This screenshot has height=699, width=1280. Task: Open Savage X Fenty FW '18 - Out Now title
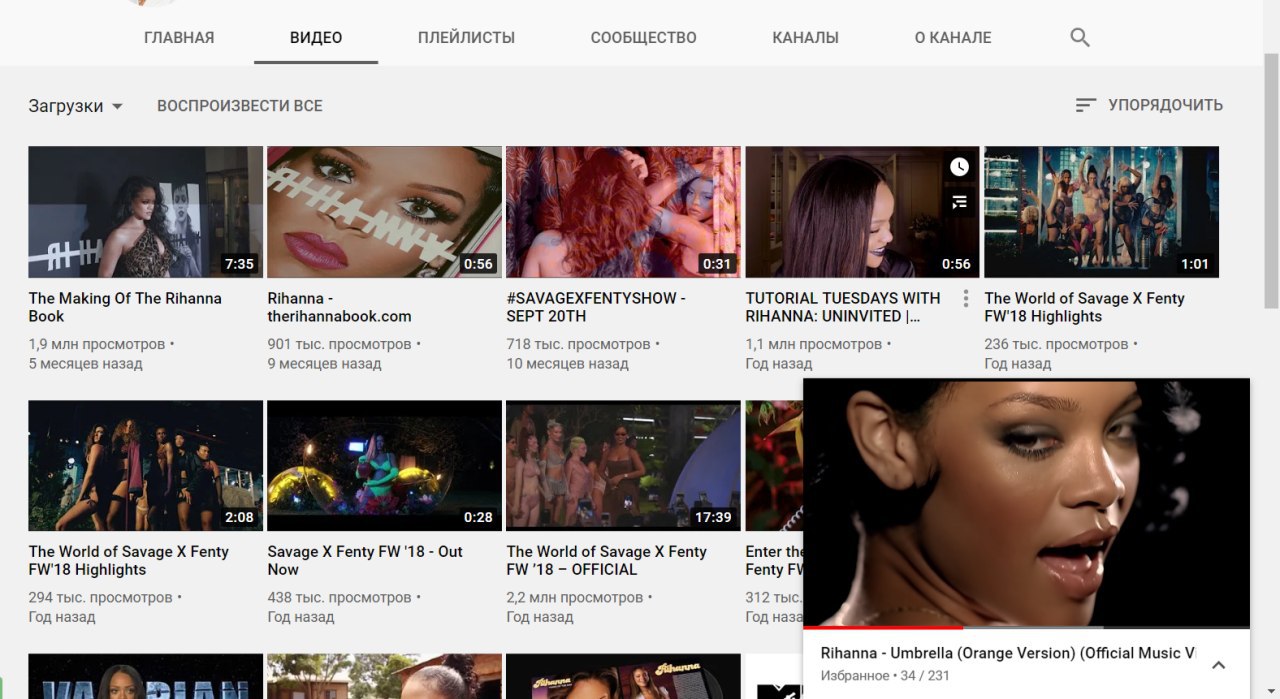pos(365,560)
